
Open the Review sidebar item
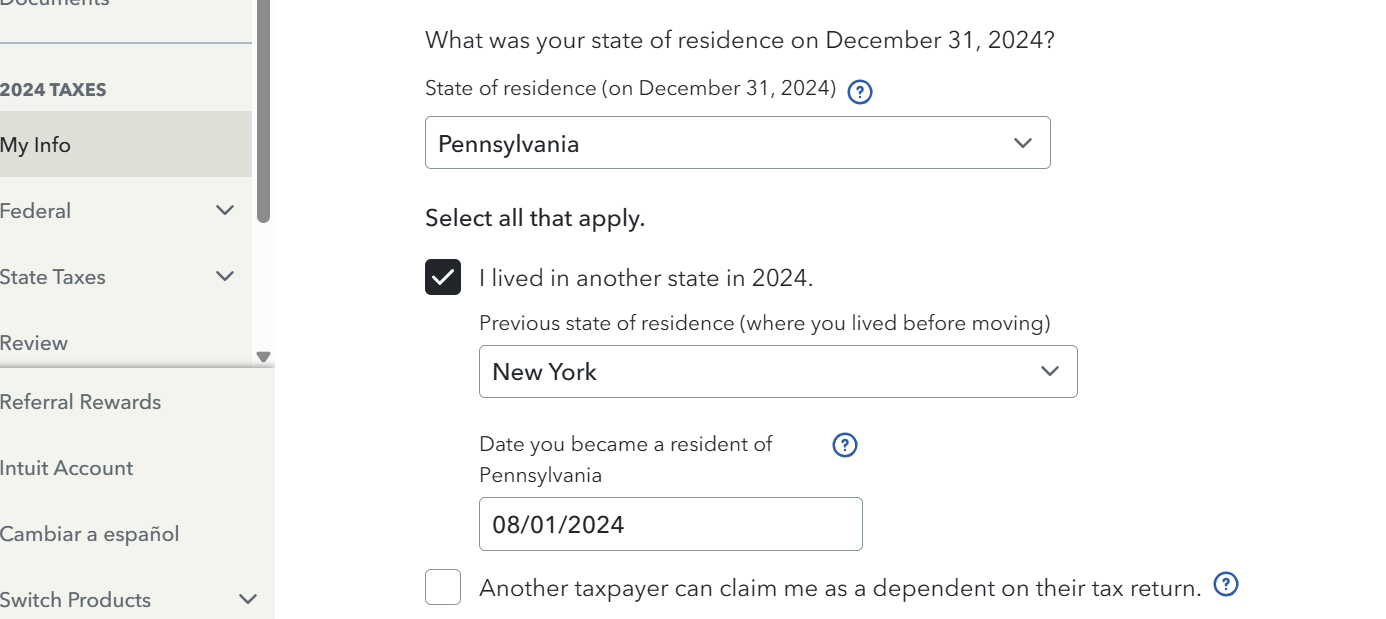pyautogui.click(x=34, y=343)
